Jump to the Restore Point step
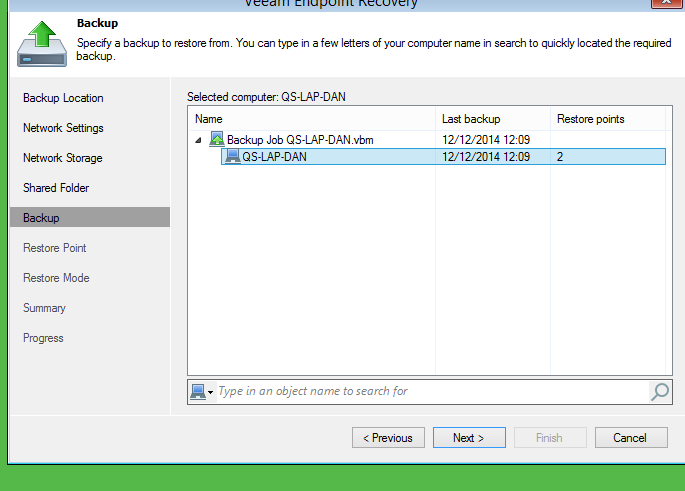 [55, 248]
